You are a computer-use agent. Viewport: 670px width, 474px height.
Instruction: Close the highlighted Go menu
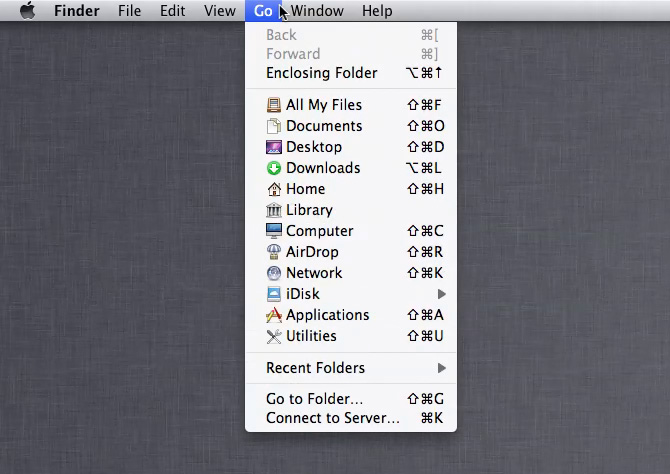click(x=263, y=11)
